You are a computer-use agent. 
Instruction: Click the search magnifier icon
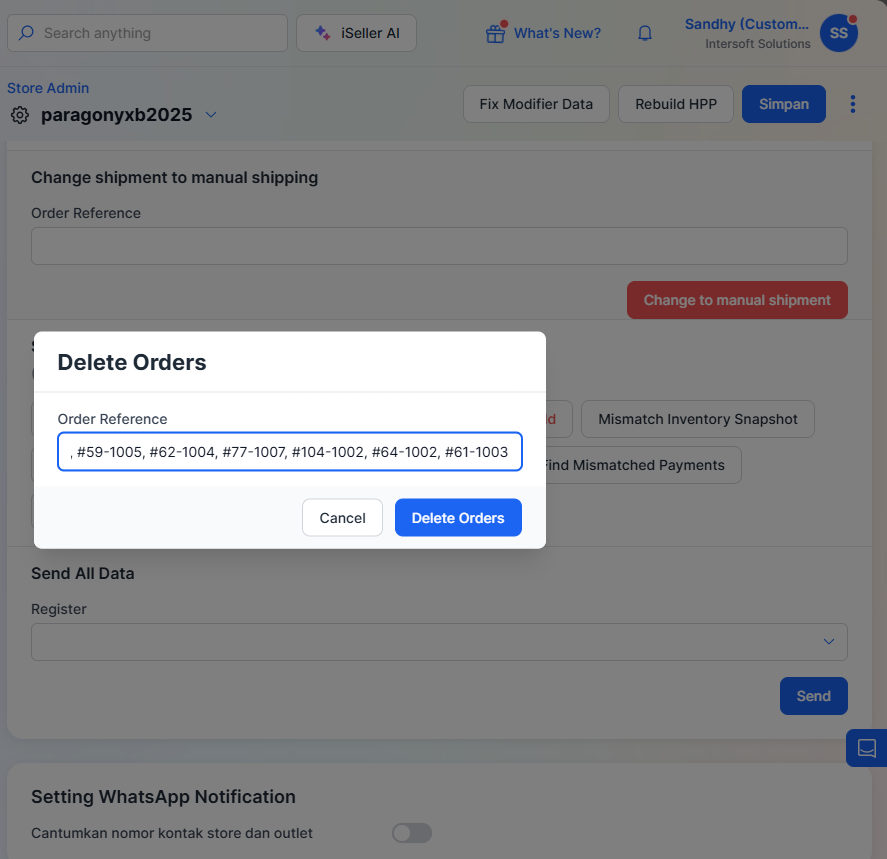click(x=26, y=33)
